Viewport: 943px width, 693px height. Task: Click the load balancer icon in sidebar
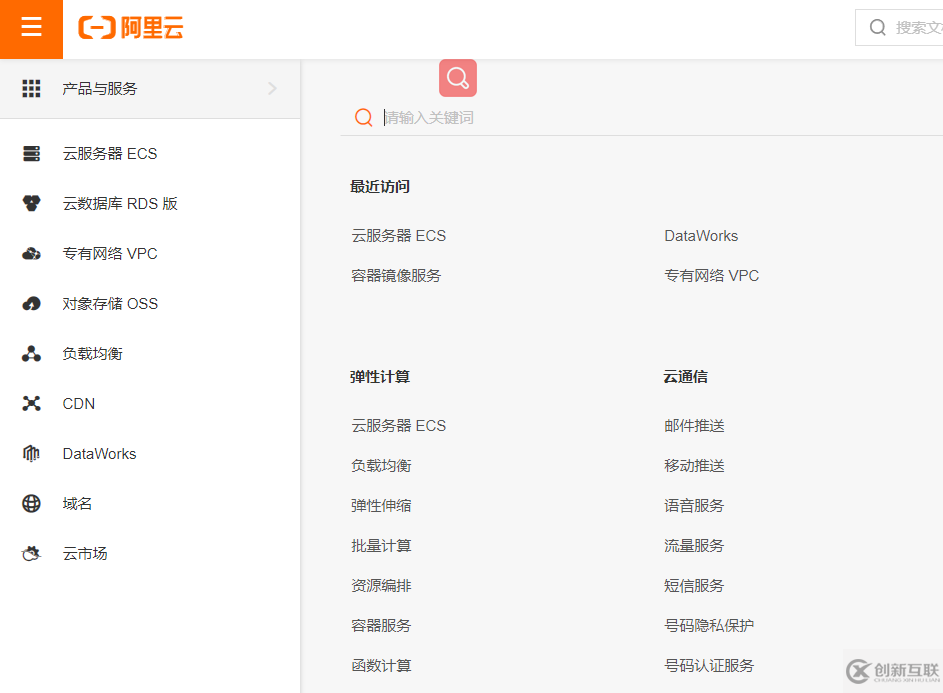(x=31, y=354)
